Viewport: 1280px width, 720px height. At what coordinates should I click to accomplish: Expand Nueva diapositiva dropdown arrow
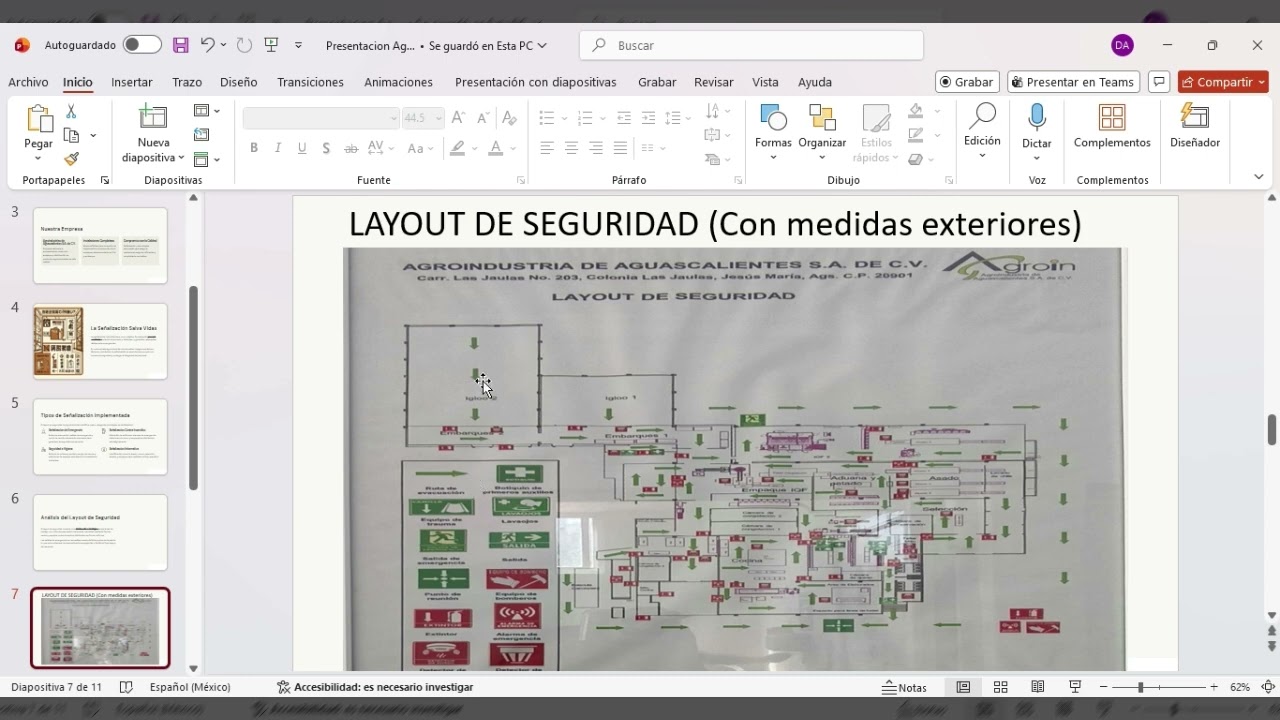(181, 158)
